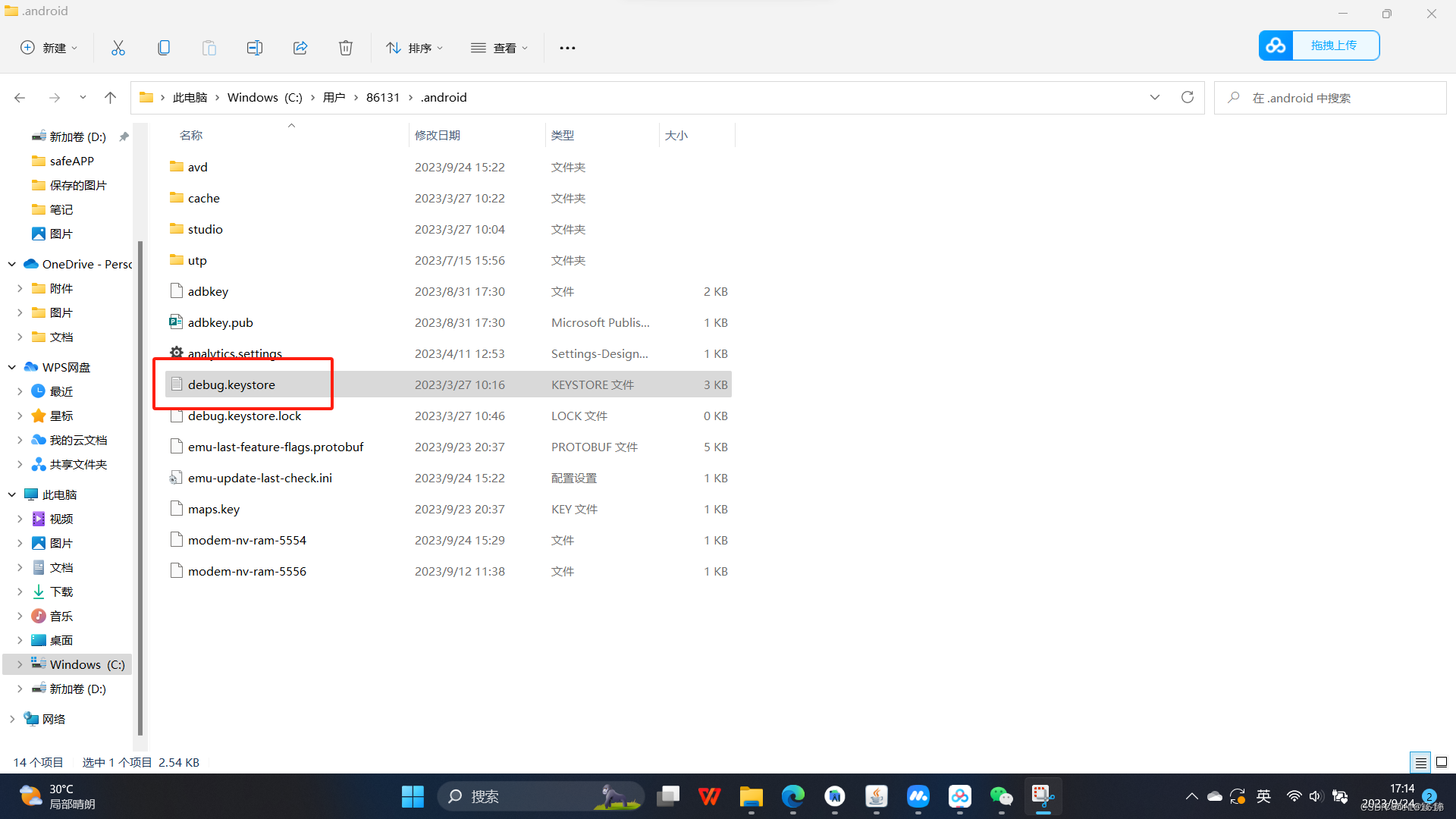Navigate up one folder level

tap(111, 97)
